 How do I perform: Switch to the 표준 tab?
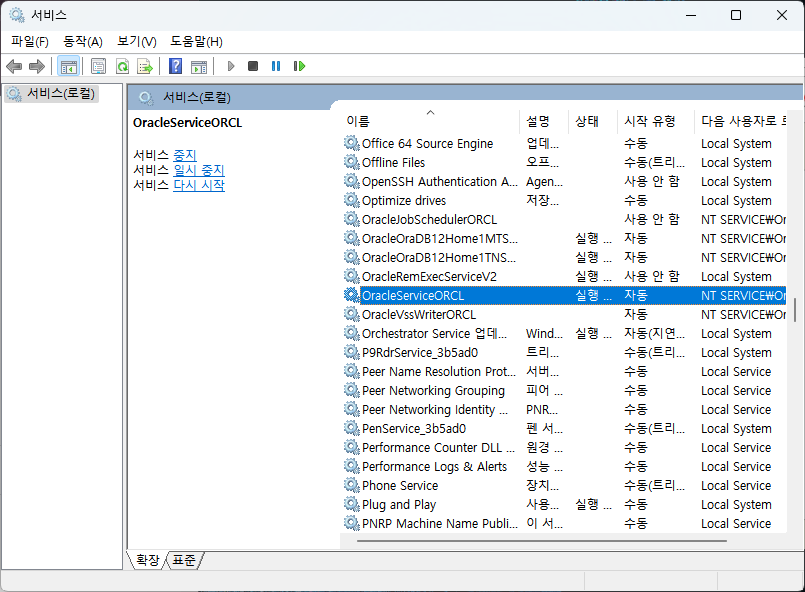point(184,560)
